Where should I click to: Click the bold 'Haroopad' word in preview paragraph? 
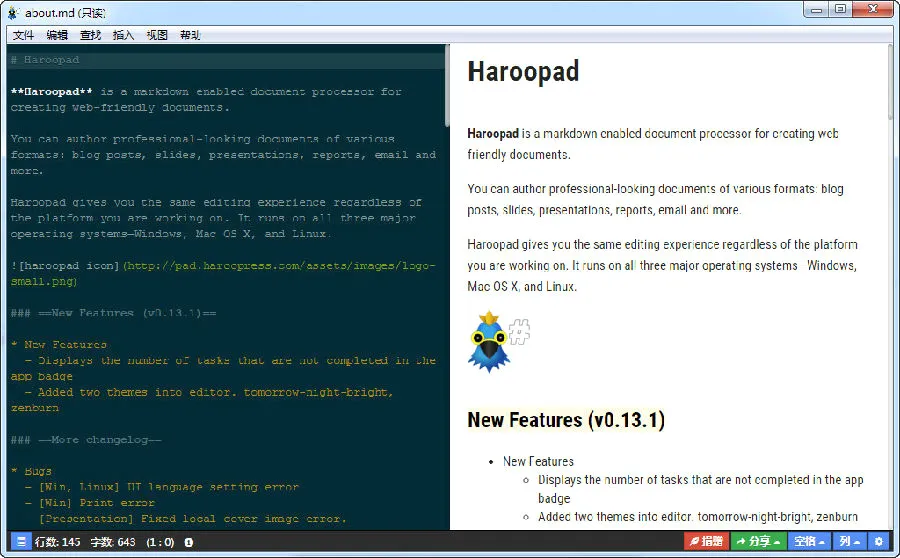[492, 134]
